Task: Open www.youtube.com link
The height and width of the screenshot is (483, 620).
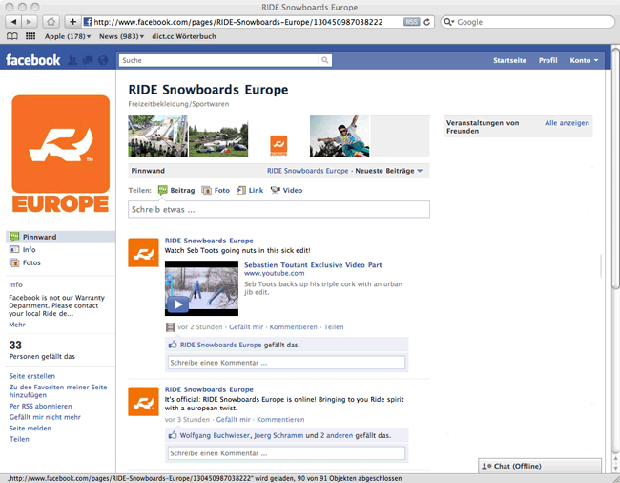Action: (274, 273)
